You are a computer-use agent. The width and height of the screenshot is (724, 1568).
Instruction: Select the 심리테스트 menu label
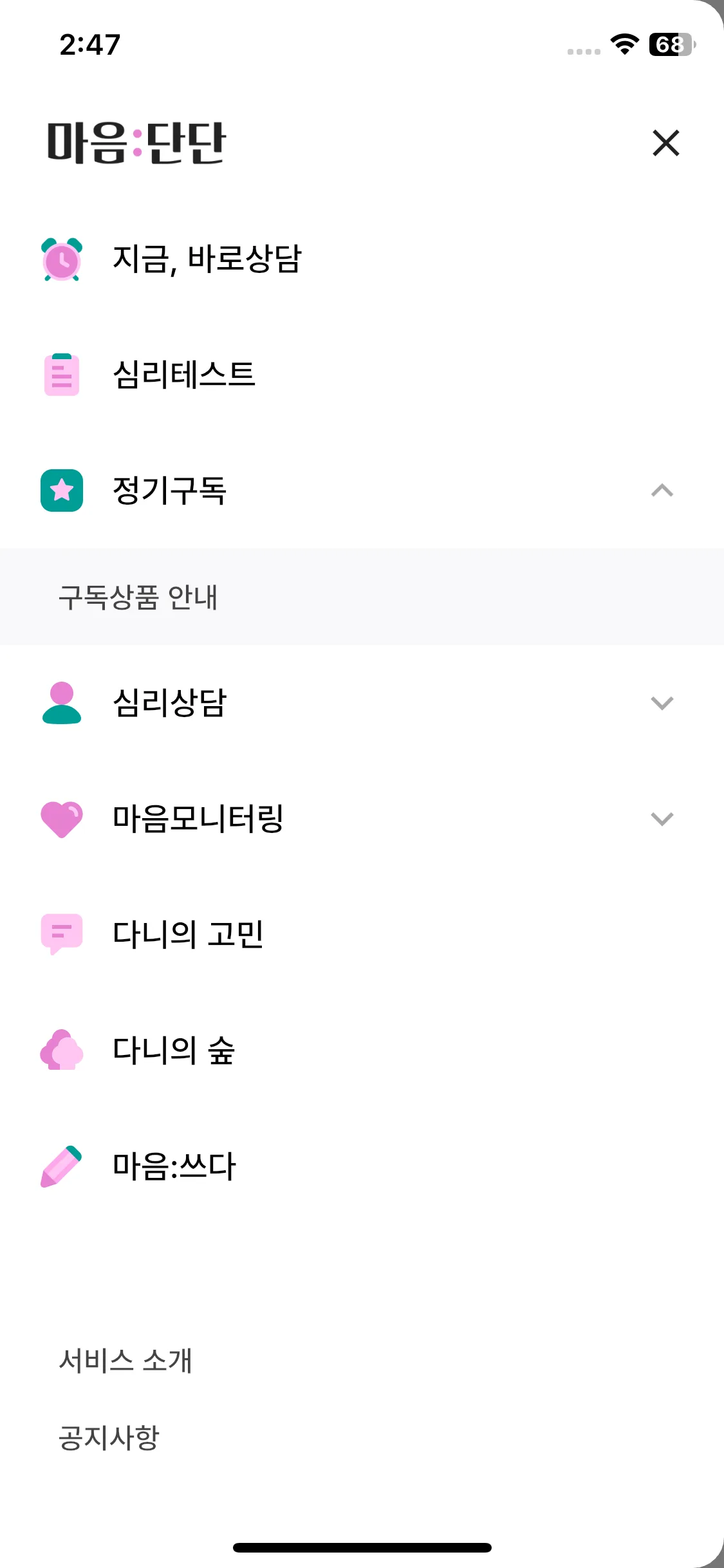pyautogui.click(x=184, y=375)
